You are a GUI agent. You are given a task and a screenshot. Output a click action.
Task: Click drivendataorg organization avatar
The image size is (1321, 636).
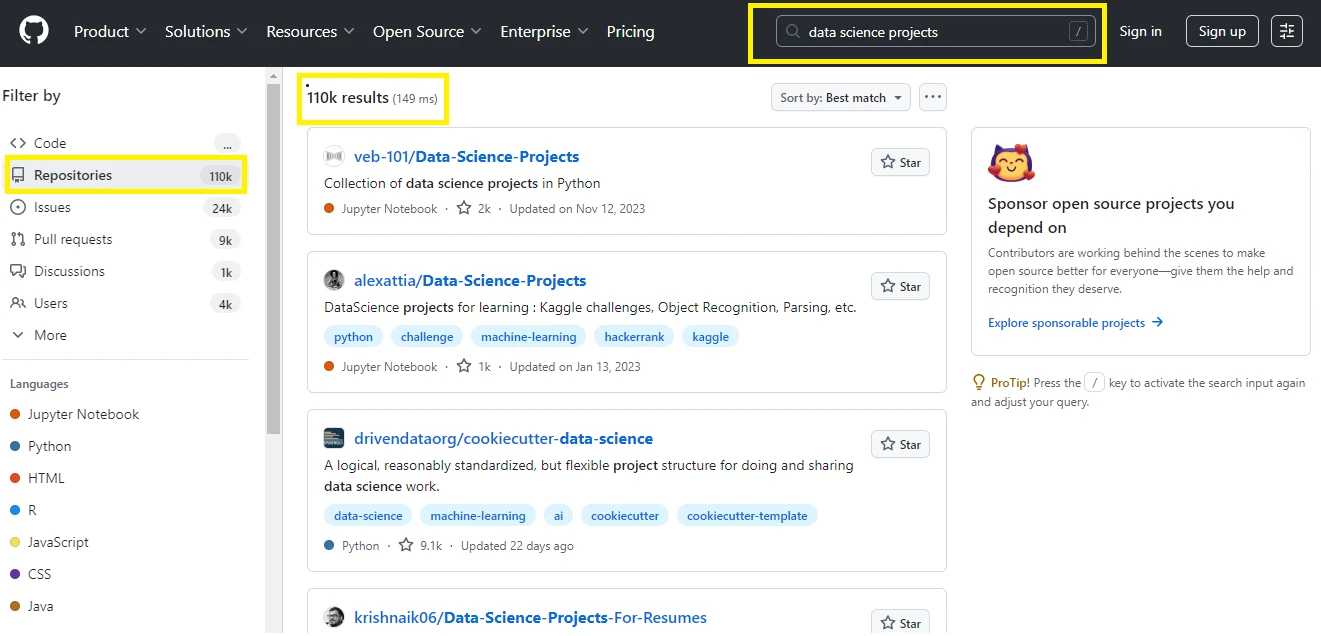(x=334, y=438)
